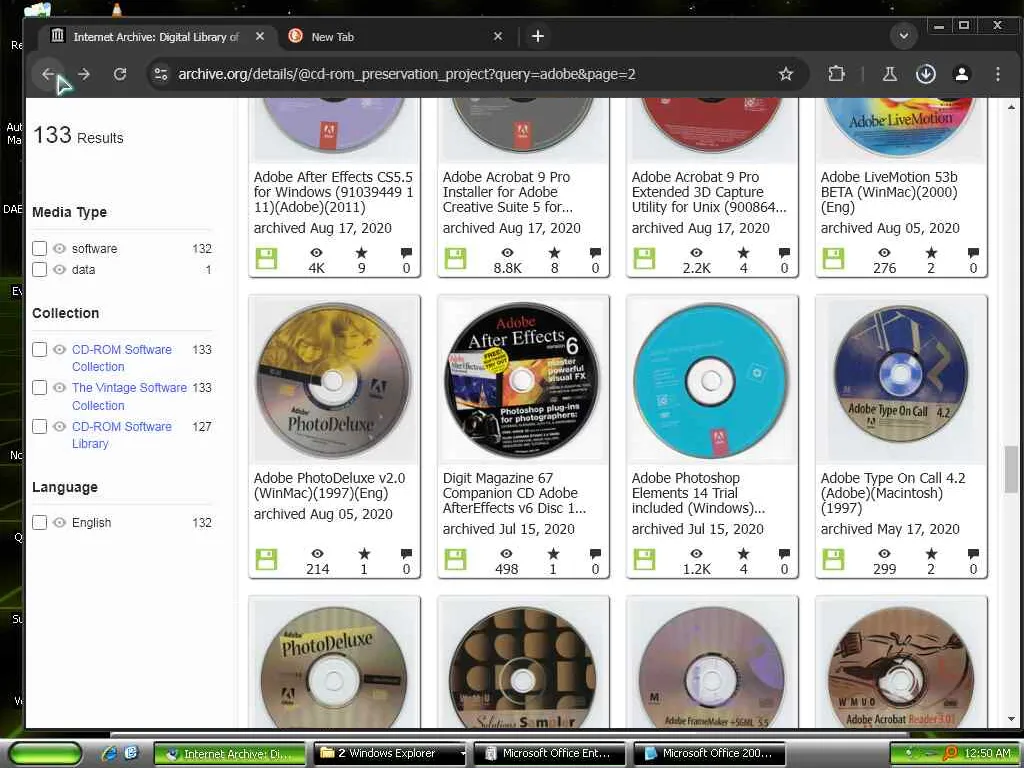Screen dimensions: 1024x768
Task: Go back using the browser back arrow
Action: pyautogui.click(x=48, y=74)
